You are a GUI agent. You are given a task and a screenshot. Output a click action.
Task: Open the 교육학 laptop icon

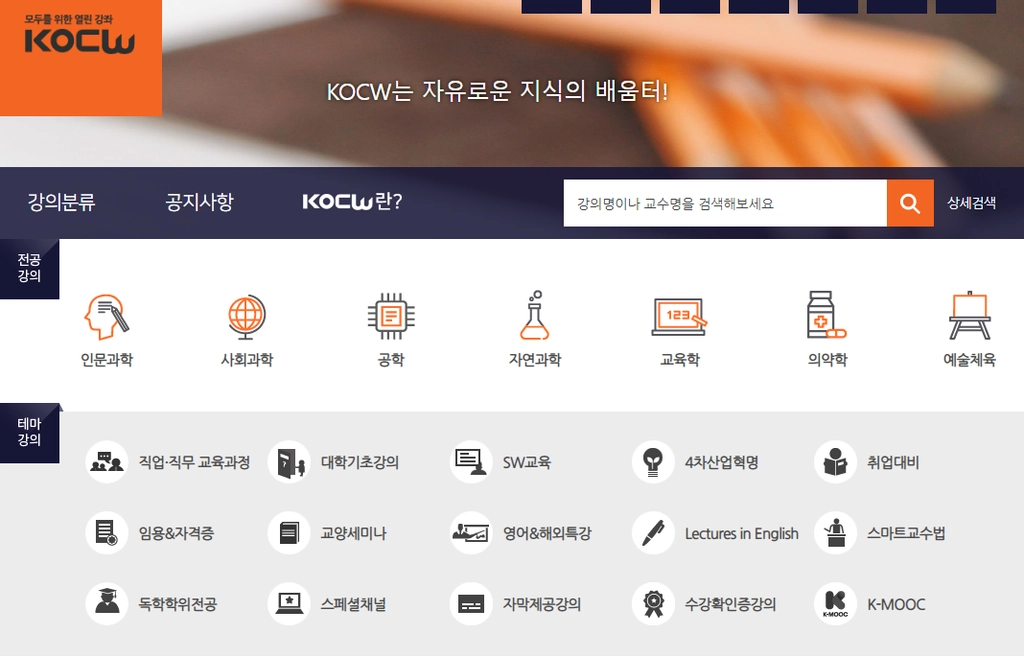[x=679, y=317]
